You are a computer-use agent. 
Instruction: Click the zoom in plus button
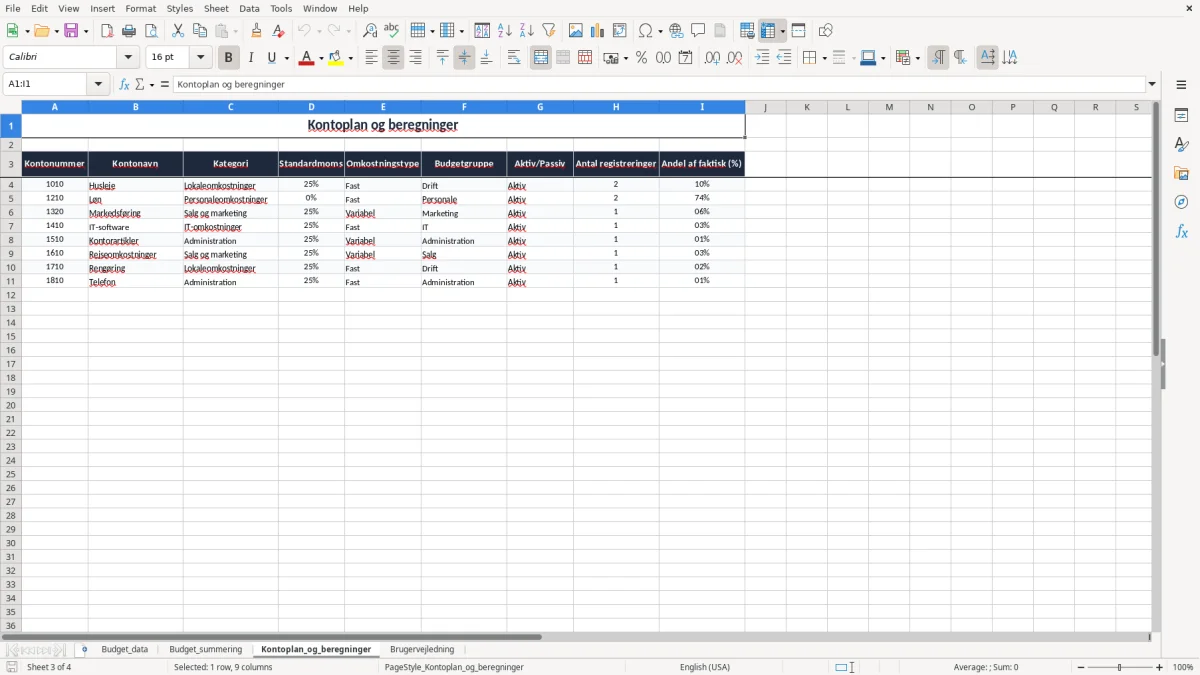click(1160, 667)
